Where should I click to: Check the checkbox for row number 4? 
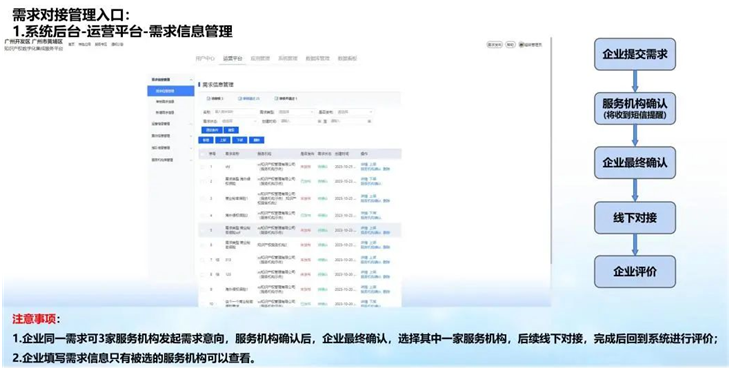click(x=202, y=215)
